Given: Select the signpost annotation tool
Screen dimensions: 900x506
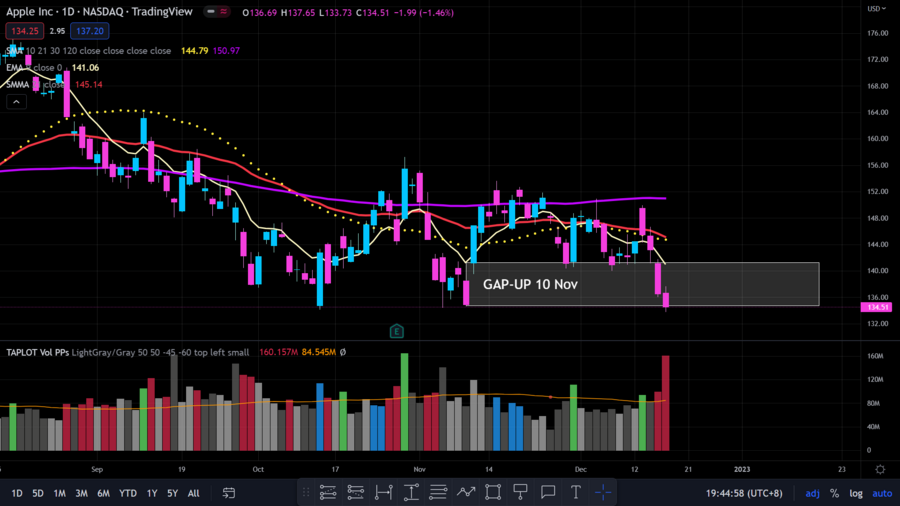Looking at the screenshot, I should click(x=520, y=492).
